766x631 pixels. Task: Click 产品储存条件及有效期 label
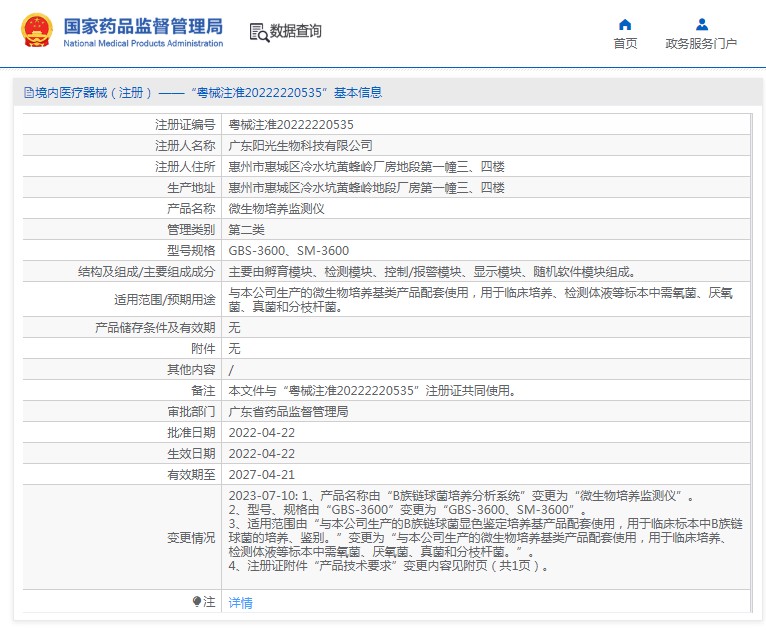155,327
